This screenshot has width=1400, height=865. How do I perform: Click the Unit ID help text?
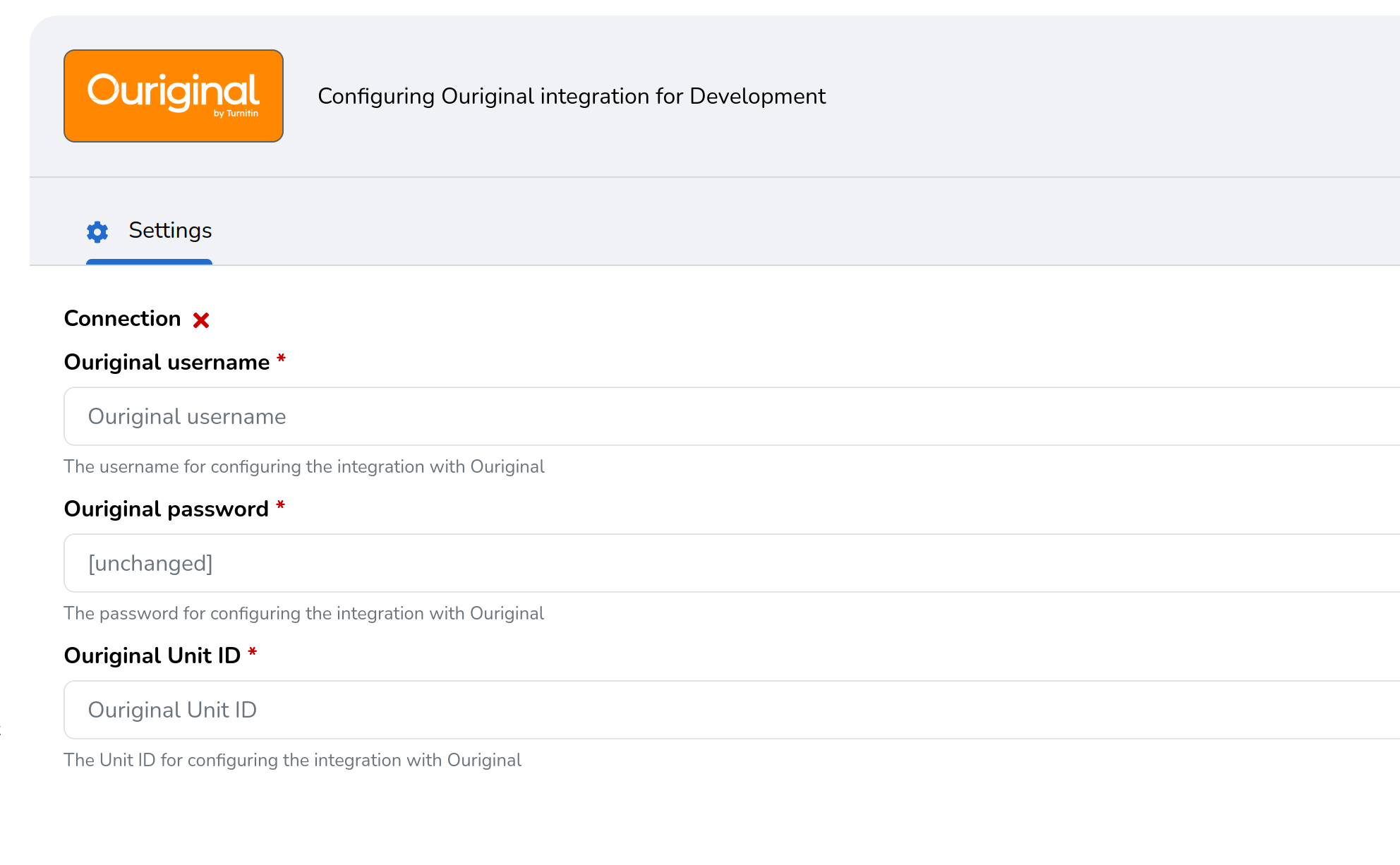(293, 761)
